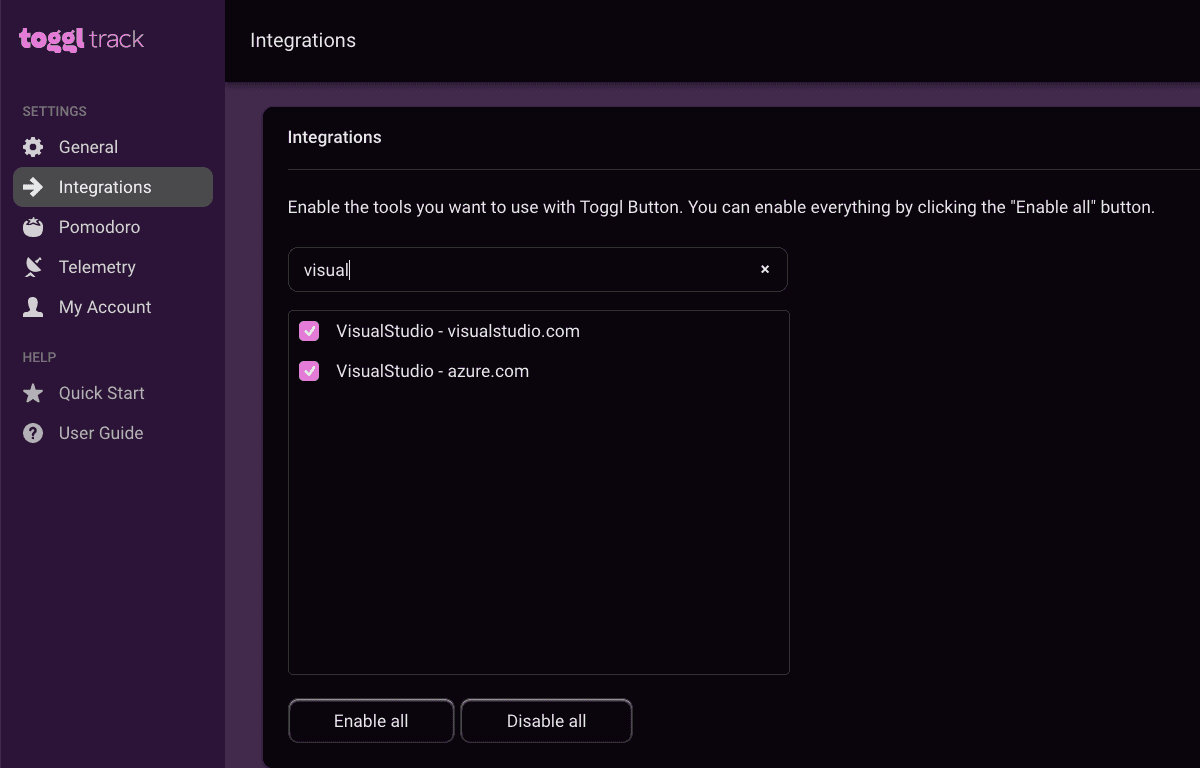Click the Telemetry icon in the sidebar
Screen dimensions: 1200x768
point(33,266)
